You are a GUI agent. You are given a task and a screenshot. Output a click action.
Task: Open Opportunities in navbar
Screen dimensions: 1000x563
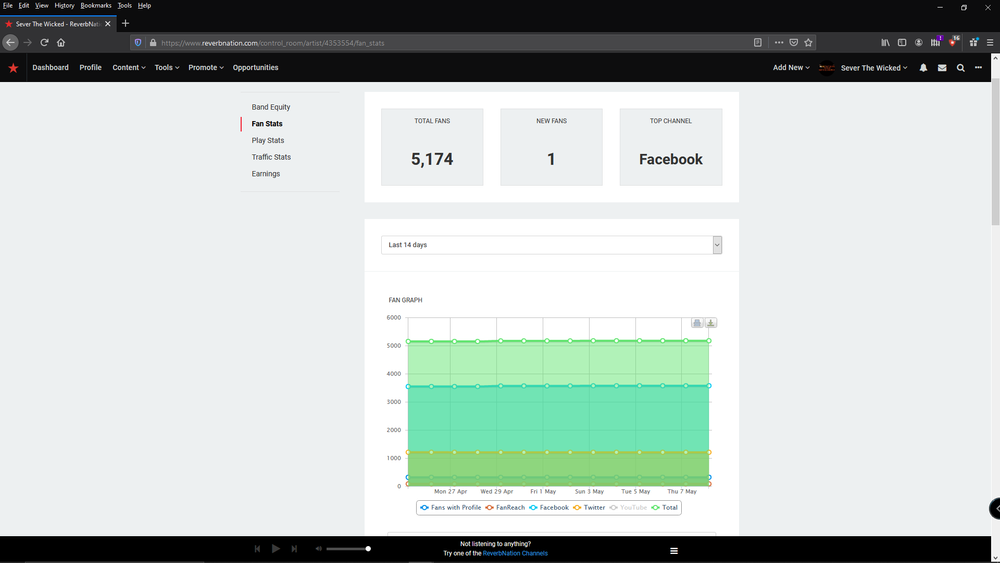(255, 68)
